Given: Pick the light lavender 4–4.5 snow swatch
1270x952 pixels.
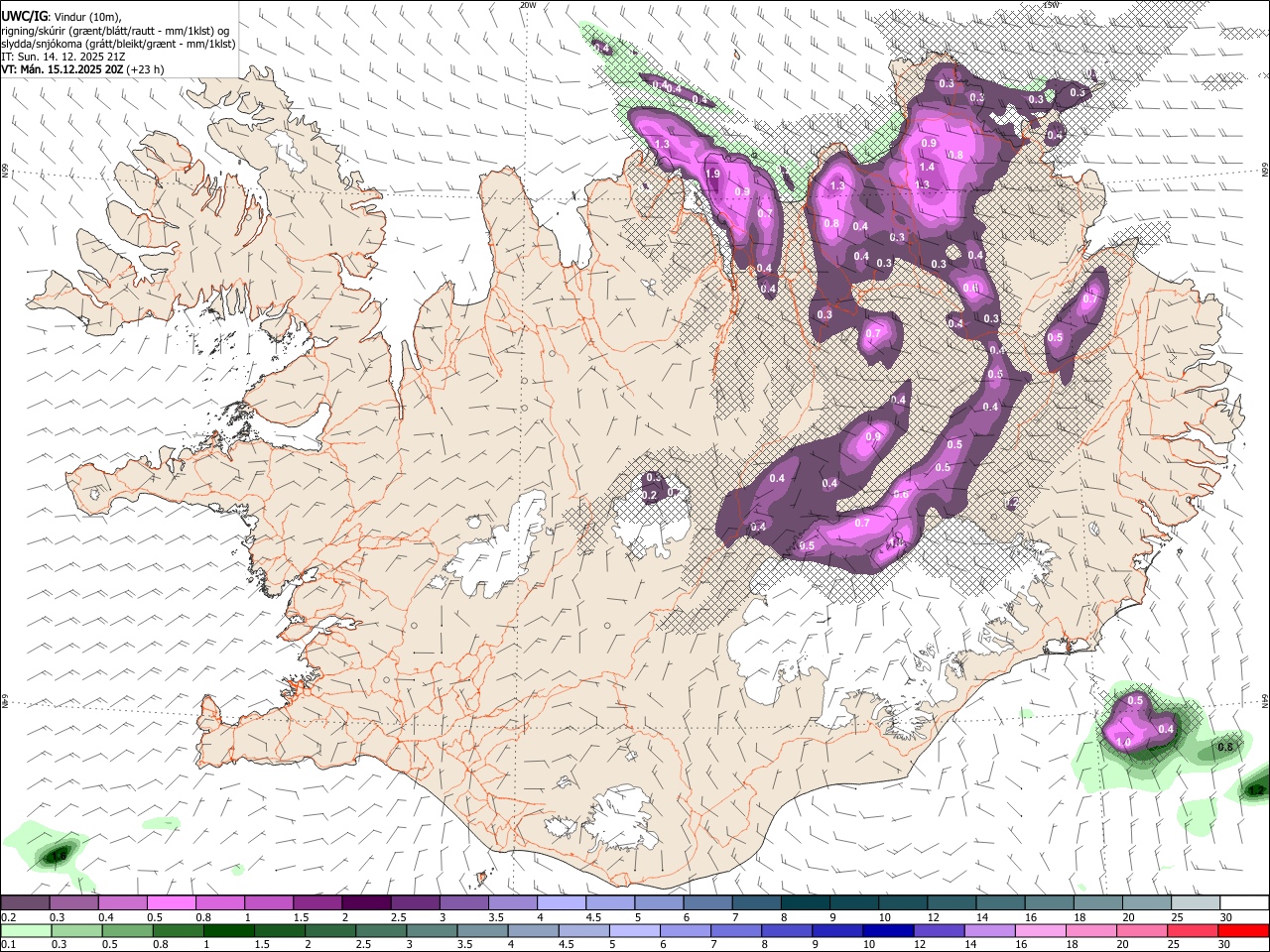Looking at the screenshot, I should (561, 903).
